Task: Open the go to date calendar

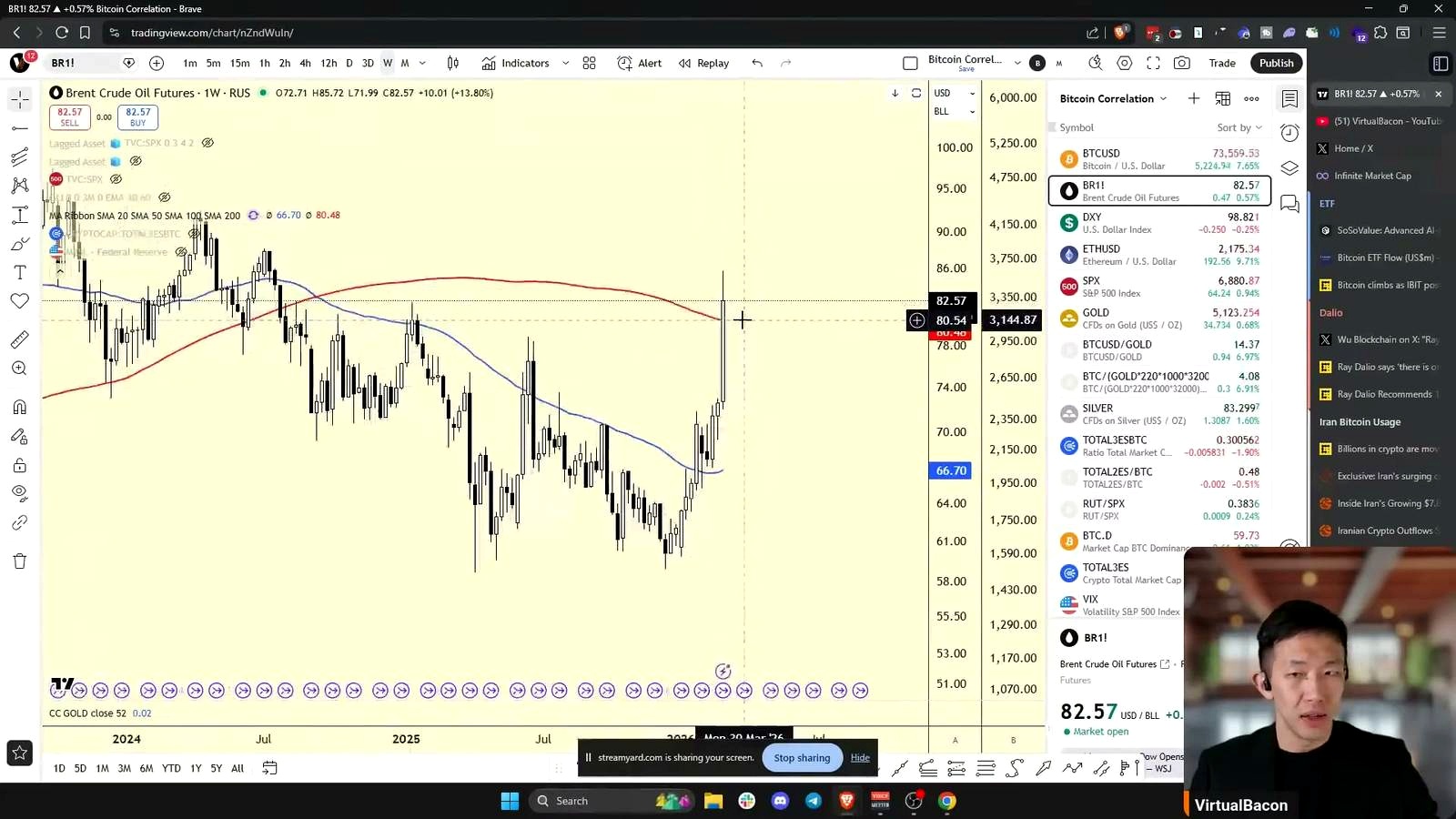Action: pyautogui.click(x=269, y=768)
